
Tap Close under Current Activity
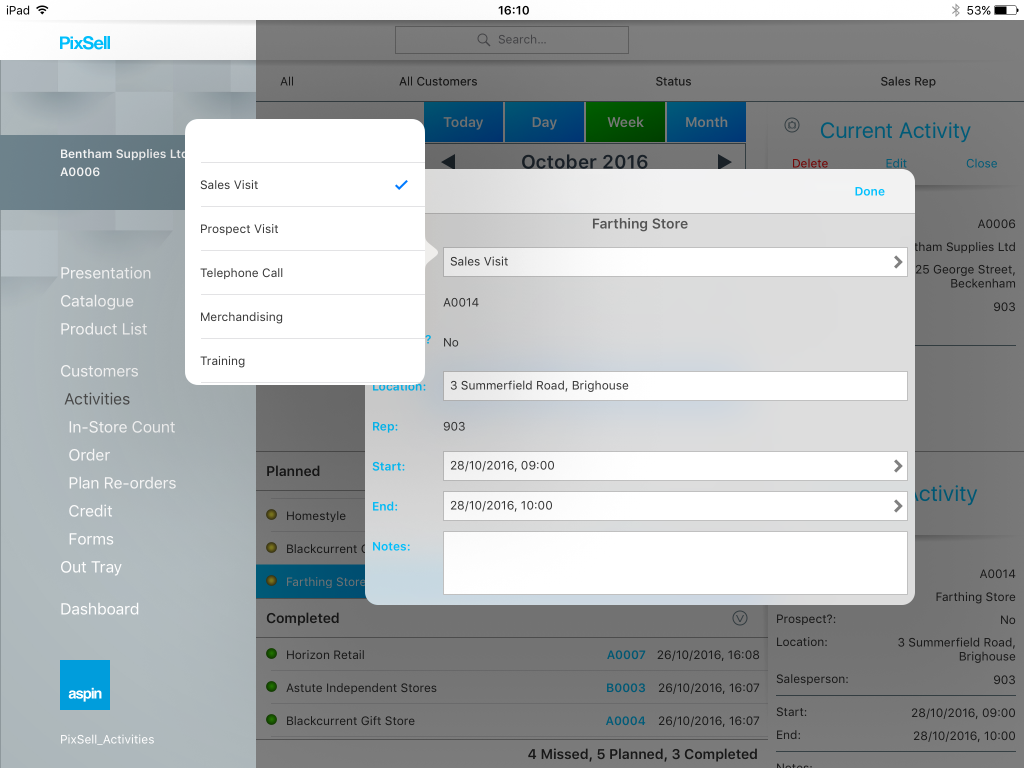click(x=982, y=163)
